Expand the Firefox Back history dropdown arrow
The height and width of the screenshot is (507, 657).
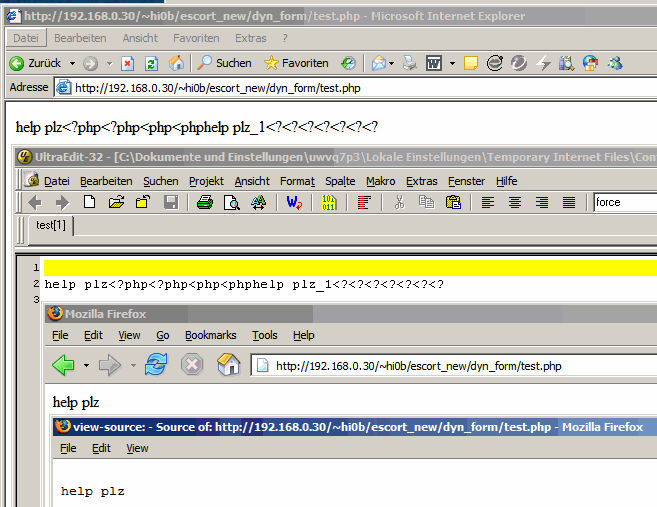pyautogui.click(x=86, y=366)
